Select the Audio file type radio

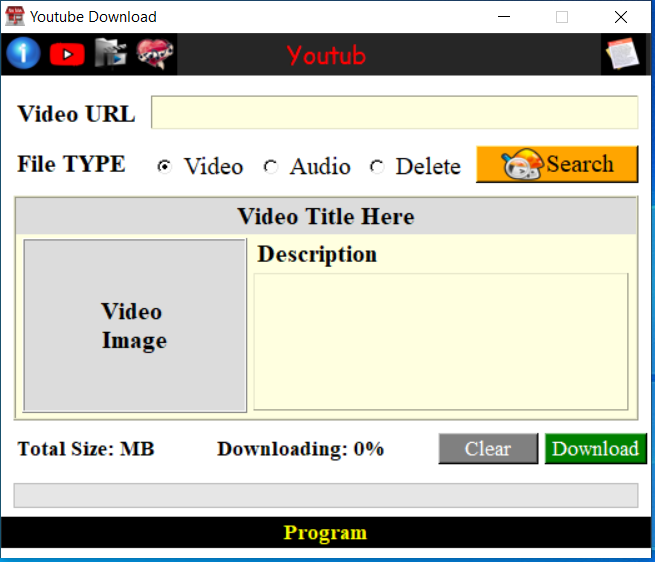(x=271, y=167)
